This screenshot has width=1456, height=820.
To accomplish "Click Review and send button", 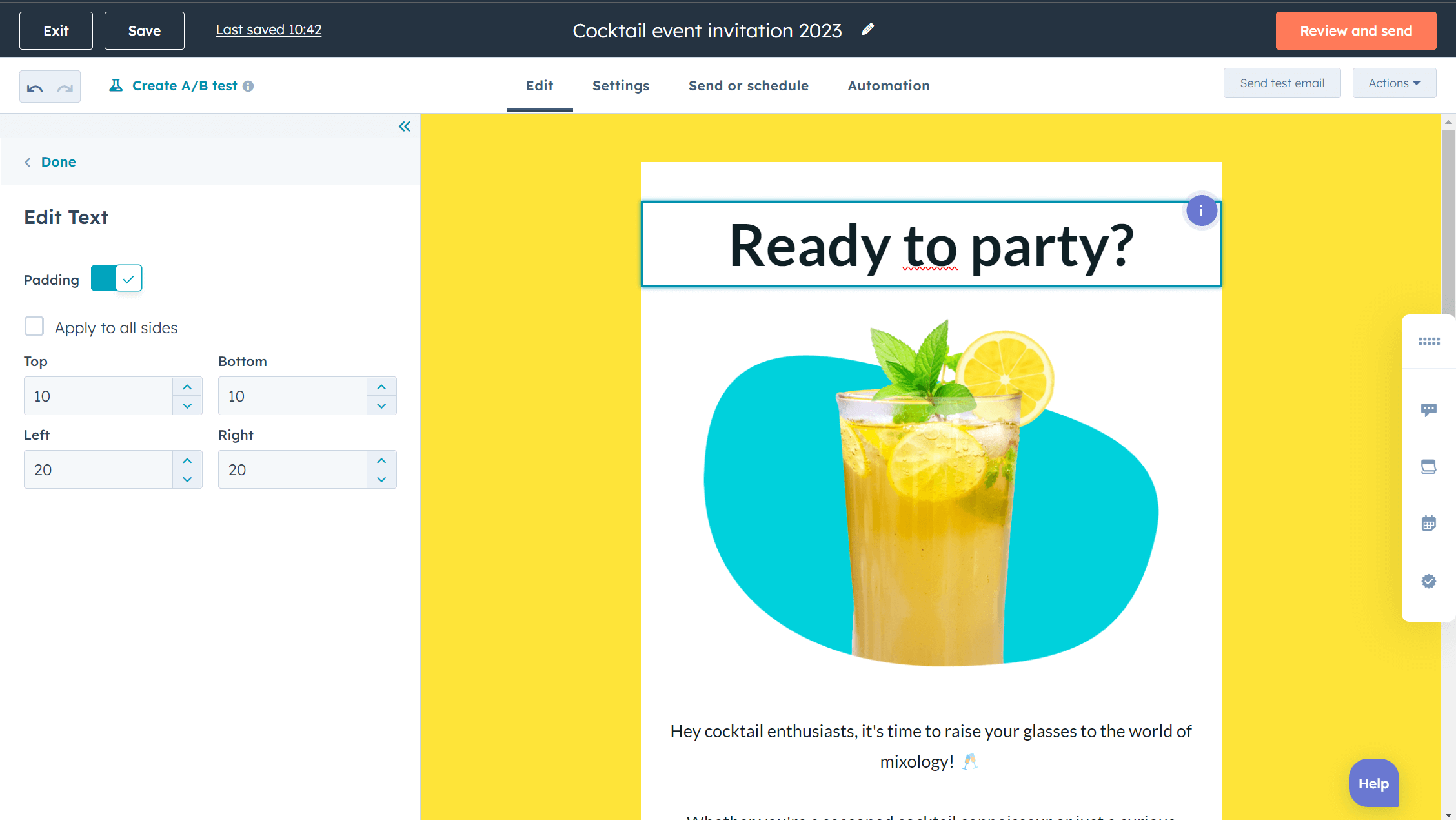I will tap(1356, 30).
